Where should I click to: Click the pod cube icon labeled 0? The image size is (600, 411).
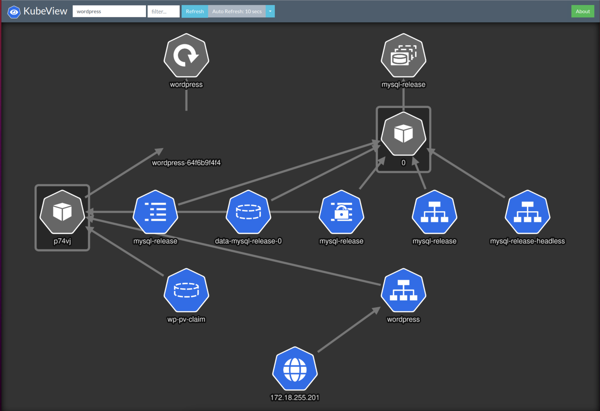click(x=403, y=134)
